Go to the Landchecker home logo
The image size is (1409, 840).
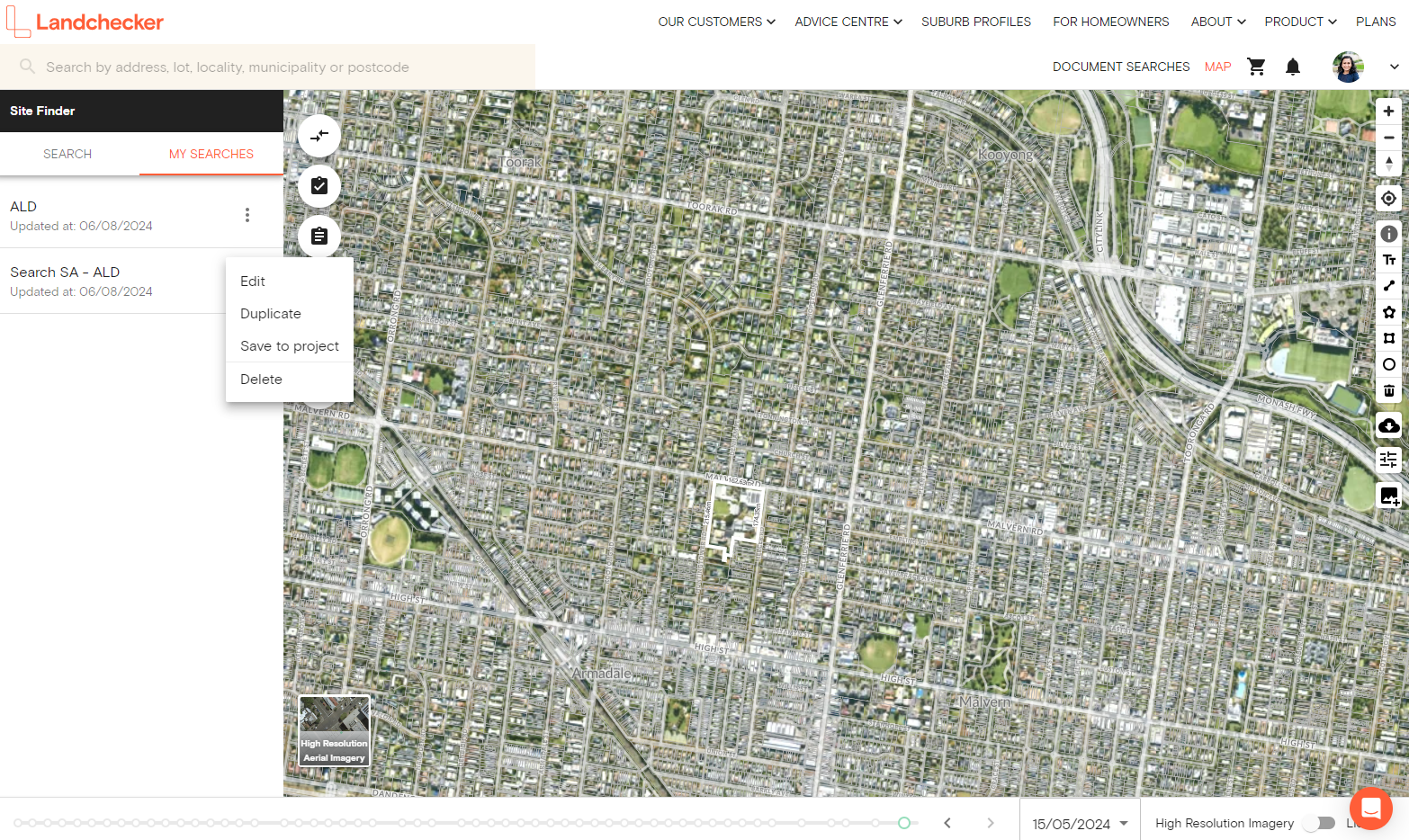(85, 22)
